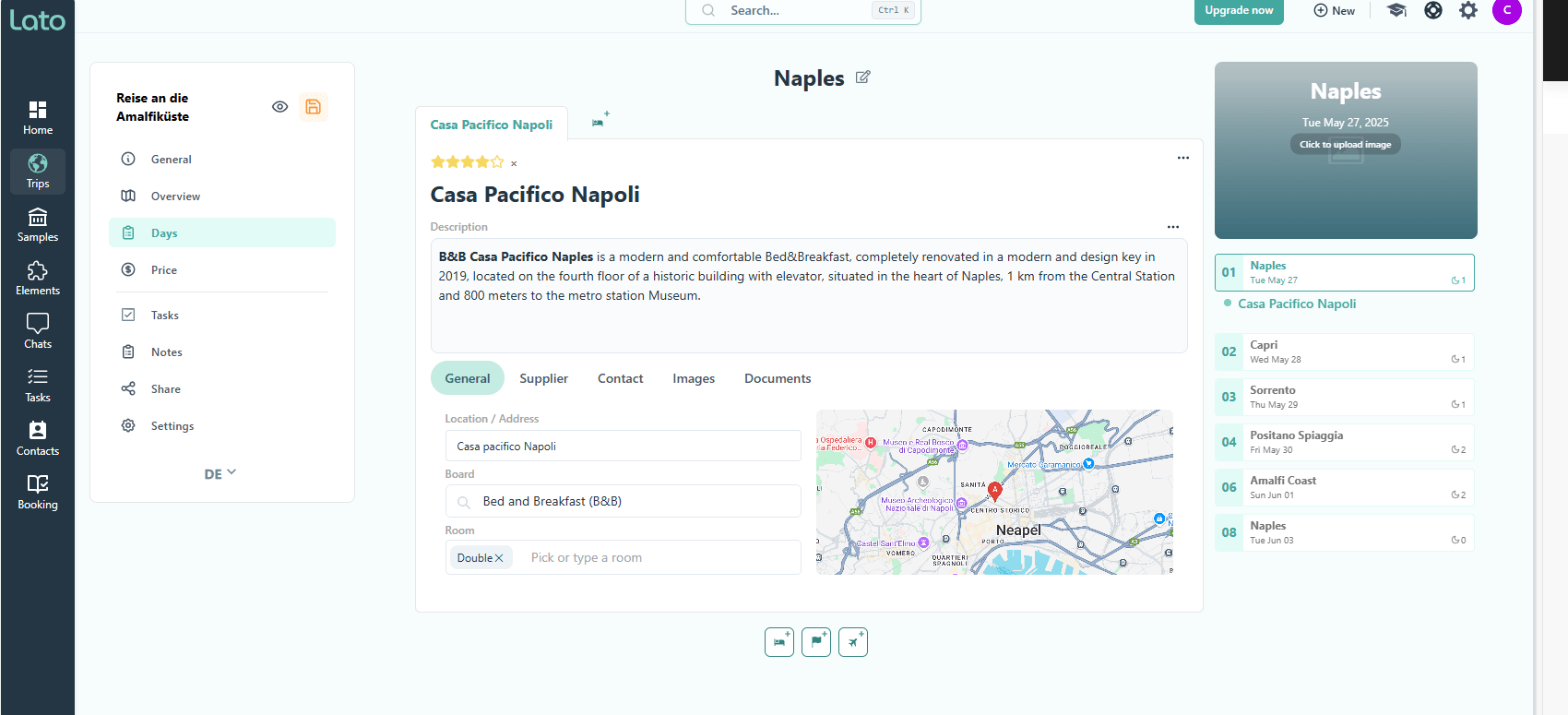Clear the star rating
This screenshot has height=715, width=1568.
(x=514, y=164)
